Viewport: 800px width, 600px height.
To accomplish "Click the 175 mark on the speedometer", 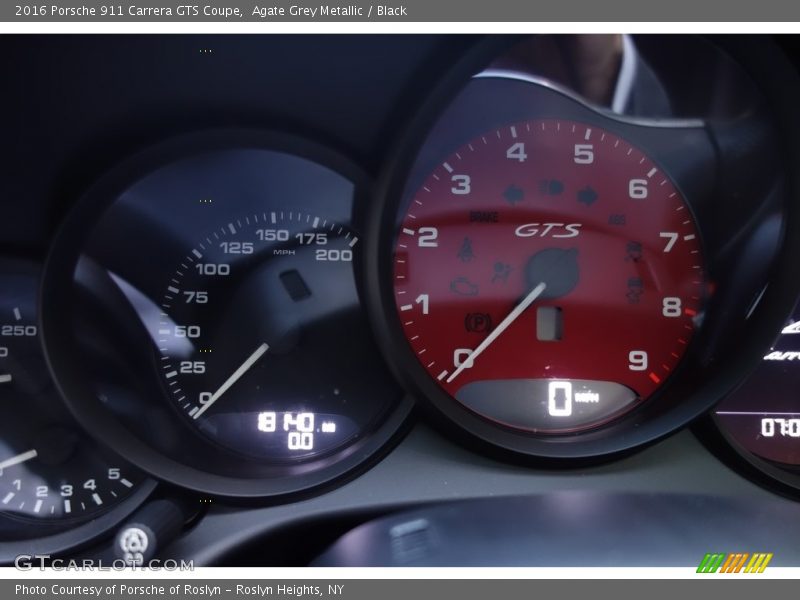I will tap(311, 238).
